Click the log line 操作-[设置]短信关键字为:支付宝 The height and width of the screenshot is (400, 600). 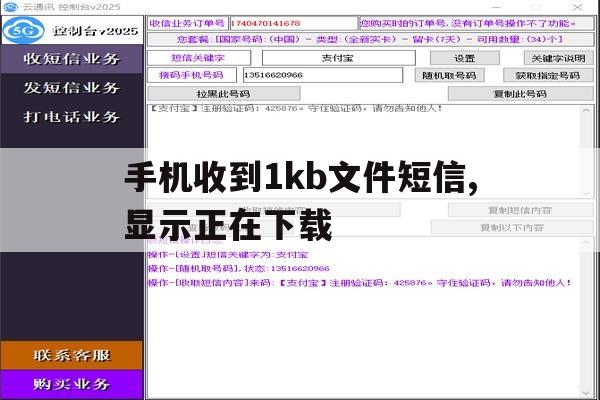228,255
